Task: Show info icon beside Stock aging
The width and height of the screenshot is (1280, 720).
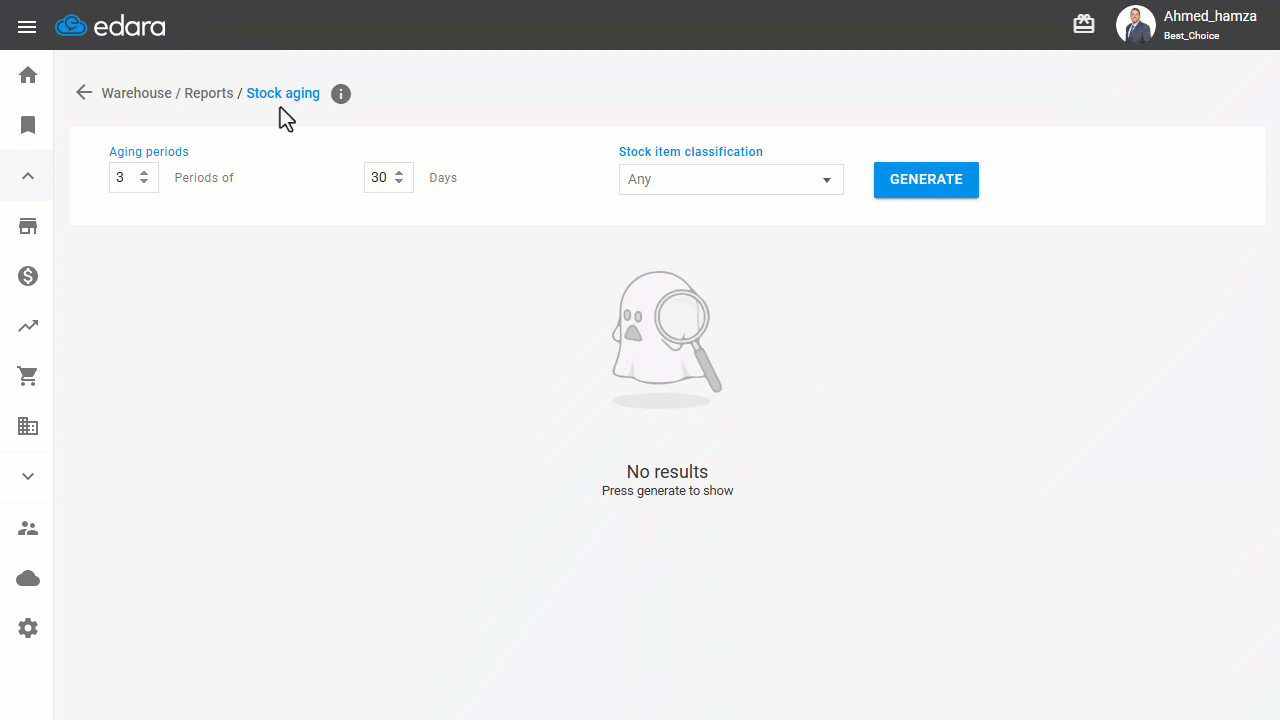Action: coord(341,94)
